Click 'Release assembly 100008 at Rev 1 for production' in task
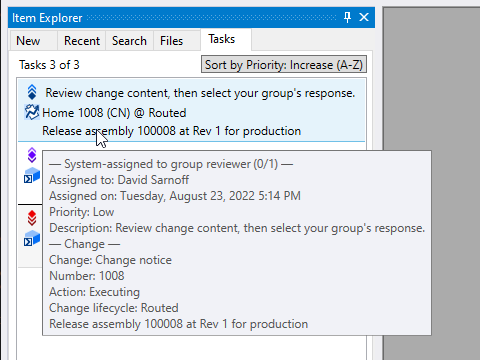Image resolution: width=480 pixels, height=360 pixels. [x=172, y=131]
